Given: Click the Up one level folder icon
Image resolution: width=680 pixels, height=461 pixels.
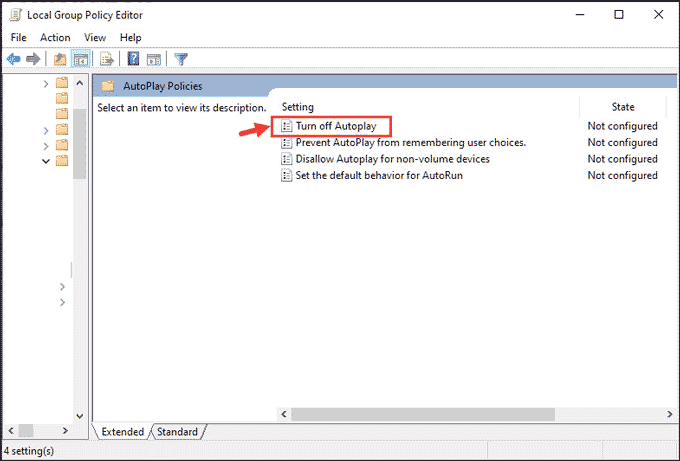Looking at the screenshot, I should tap(60, 59).
